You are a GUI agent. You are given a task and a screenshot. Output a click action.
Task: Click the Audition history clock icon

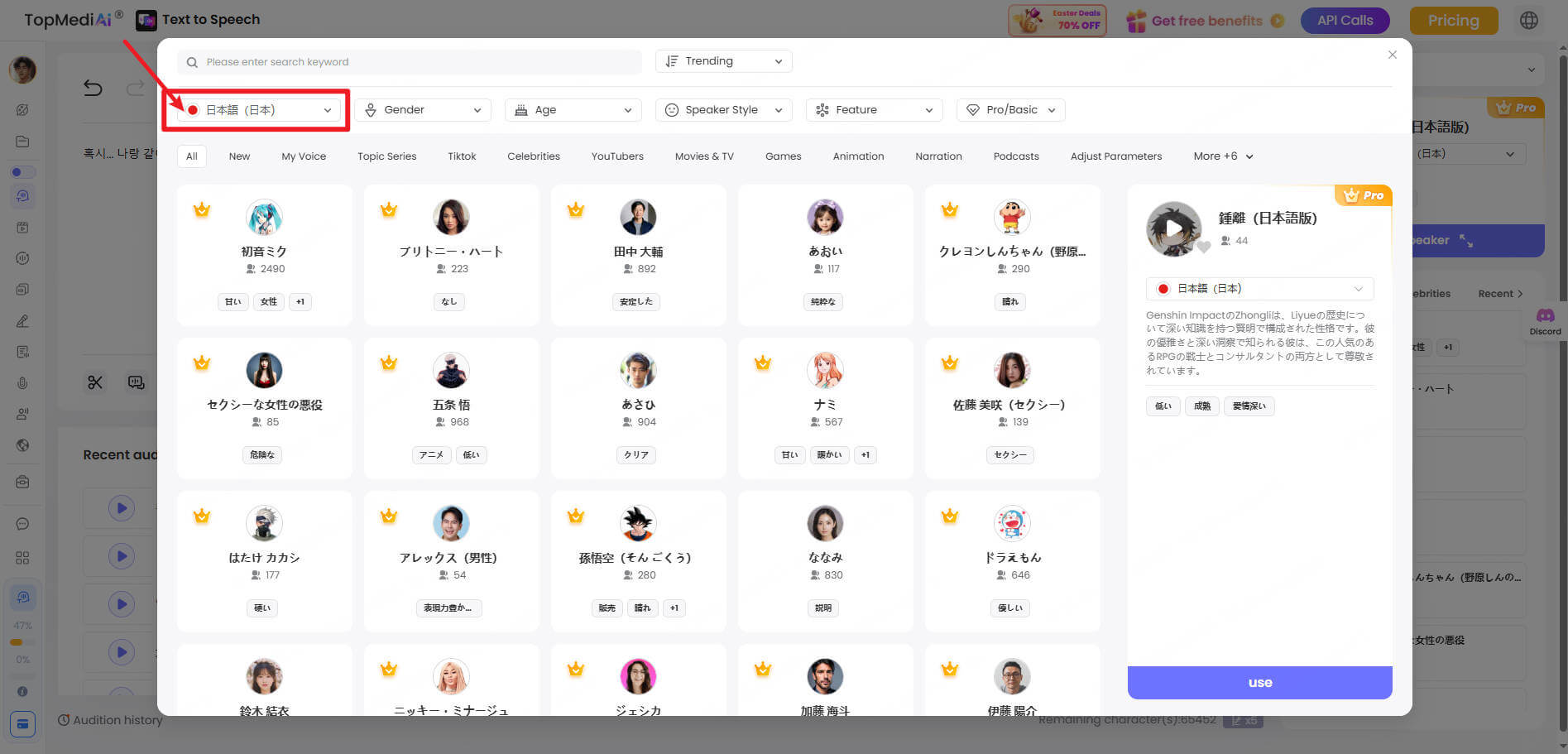64,720
